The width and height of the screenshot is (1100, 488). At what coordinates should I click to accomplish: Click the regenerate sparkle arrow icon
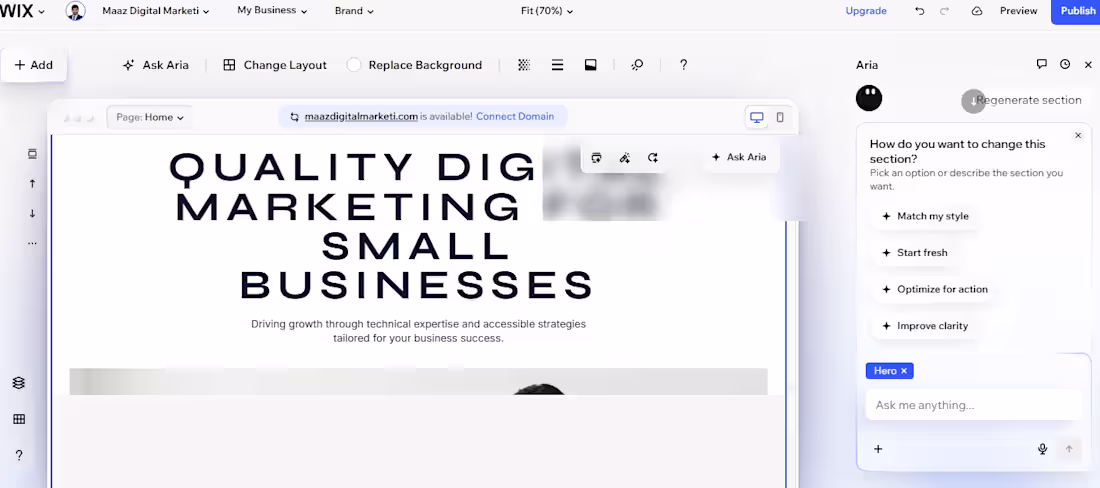pos(652,158)
